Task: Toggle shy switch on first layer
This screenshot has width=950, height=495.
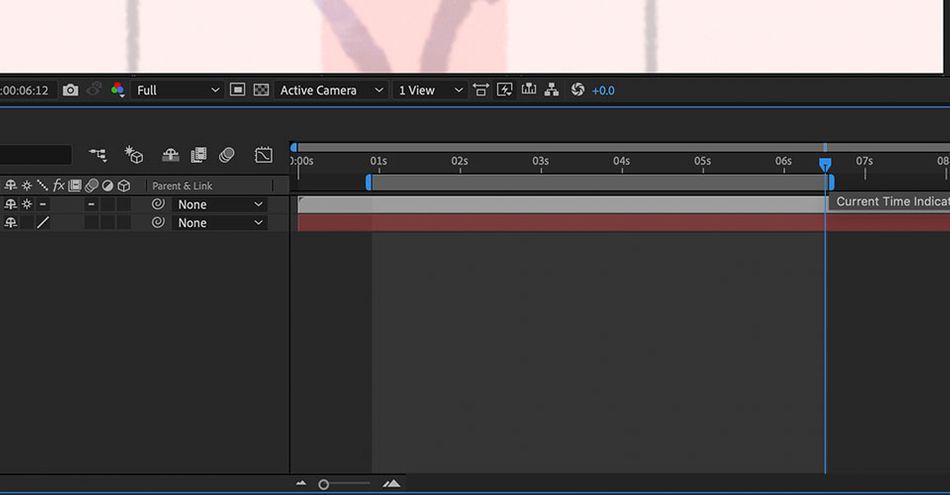Action: coord(11,204)
